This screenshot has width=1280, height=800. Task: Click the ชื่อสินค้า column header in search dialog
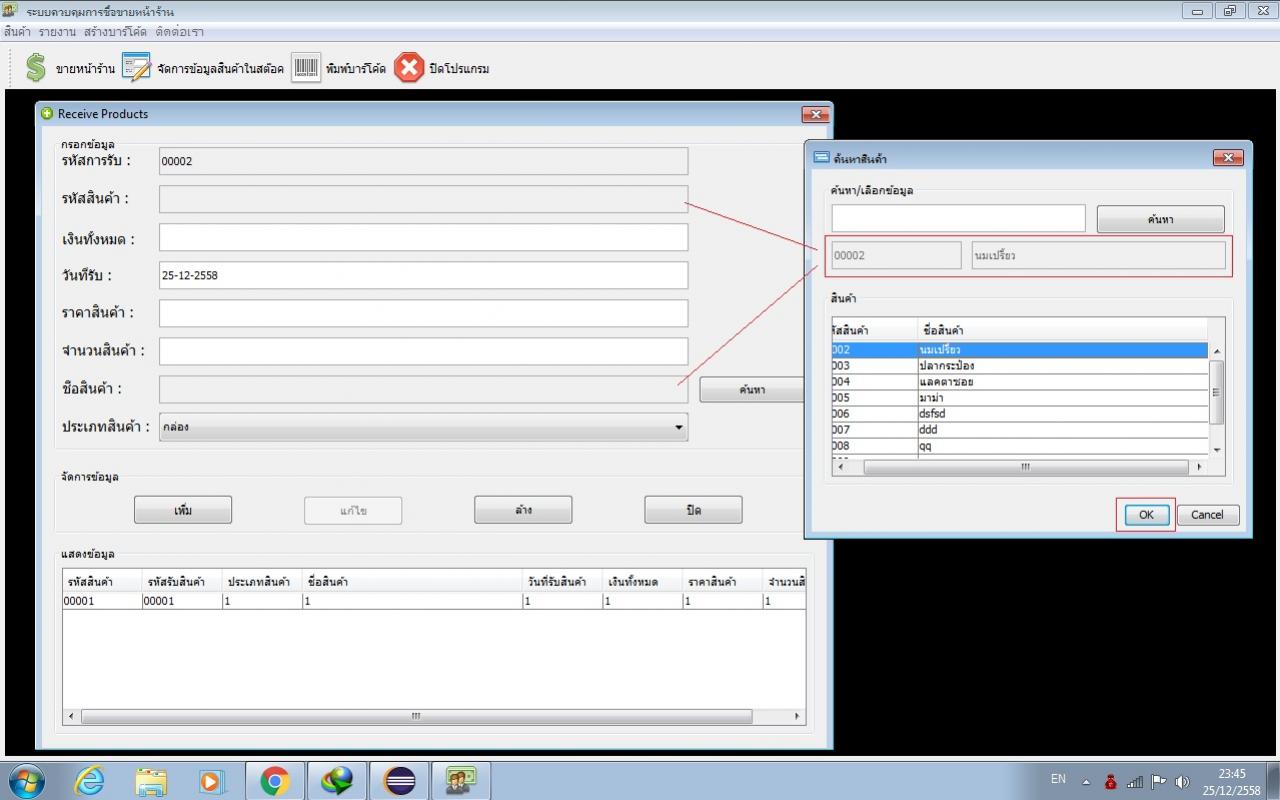(1062, 330)
